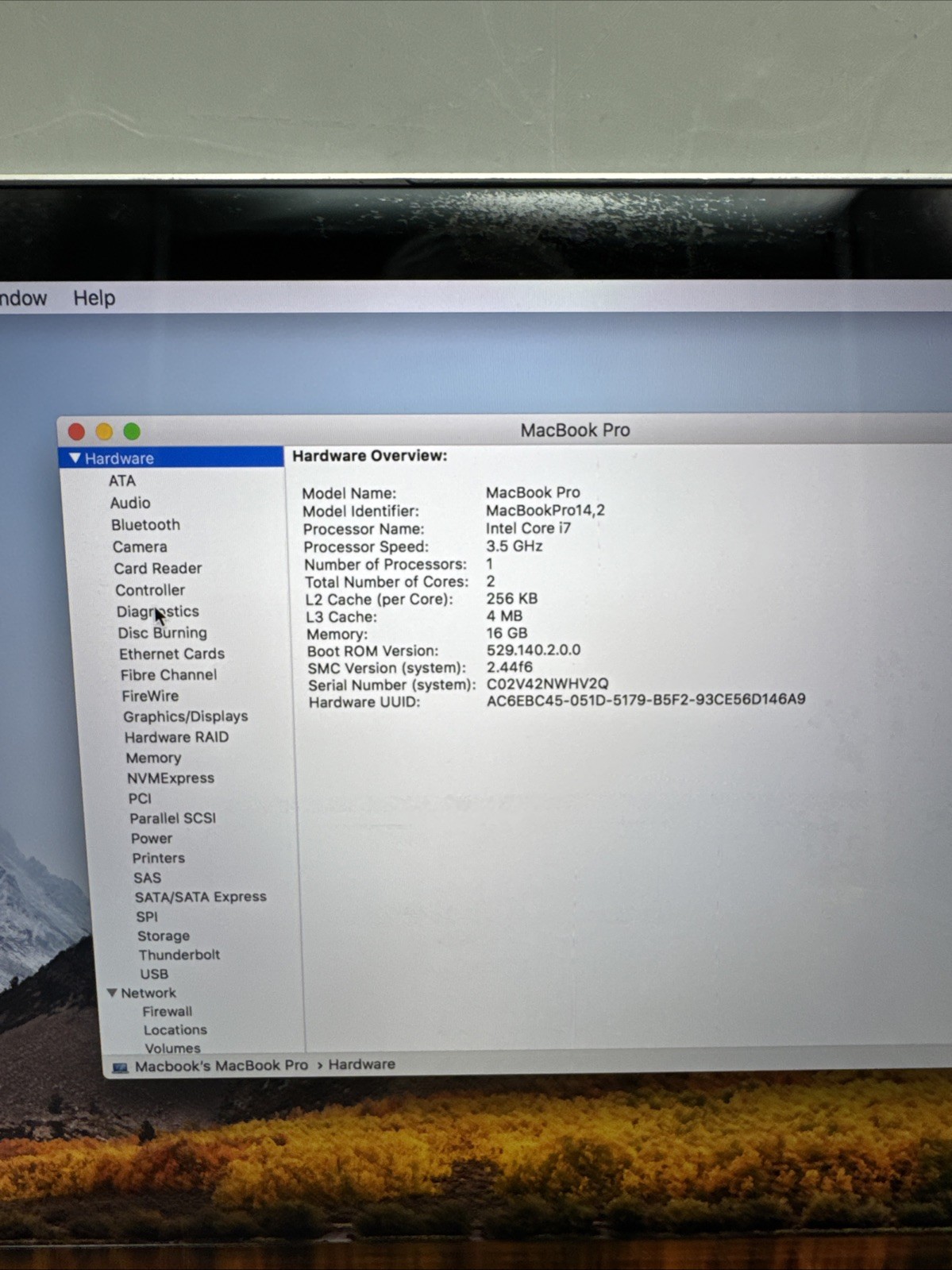This screenshot has width=952, height=1270.
Task: Select Parallel SCSI in the sidebar
Action: 172,818
